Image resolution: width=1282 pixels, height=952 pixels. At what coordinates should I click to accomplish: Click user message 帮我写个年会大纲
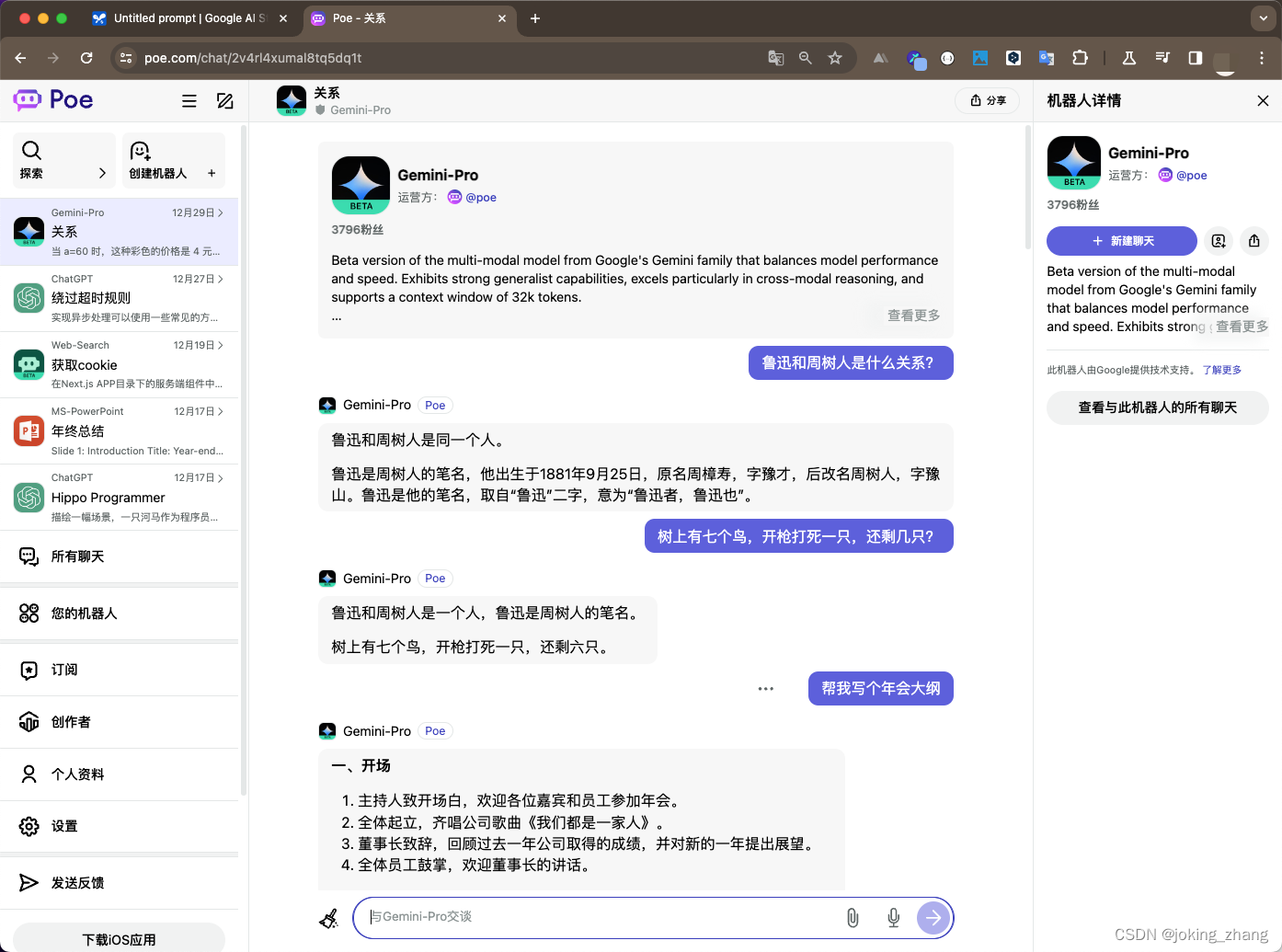881,688
